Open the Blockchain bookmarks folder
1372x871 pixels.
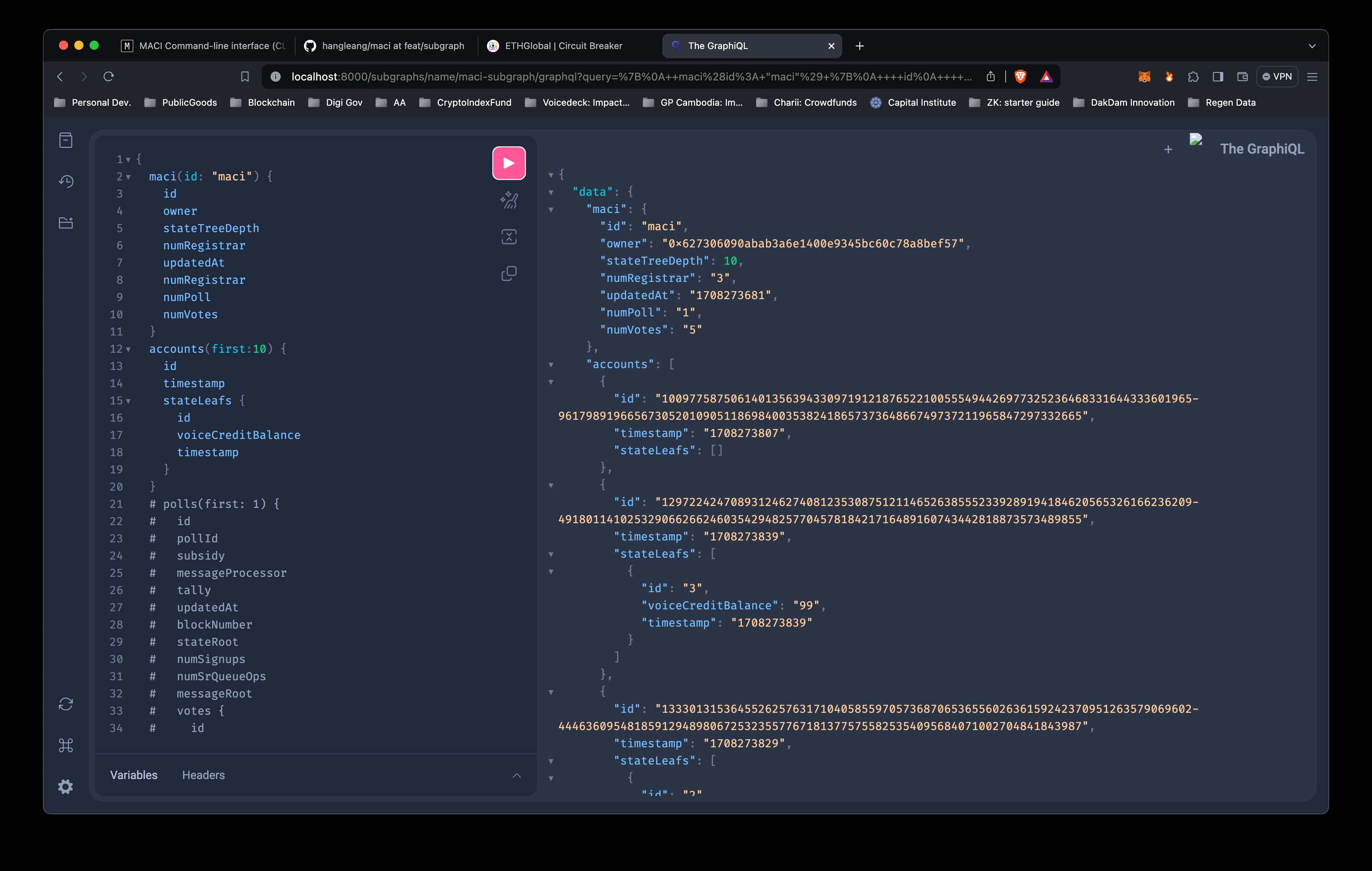(263, 103)
